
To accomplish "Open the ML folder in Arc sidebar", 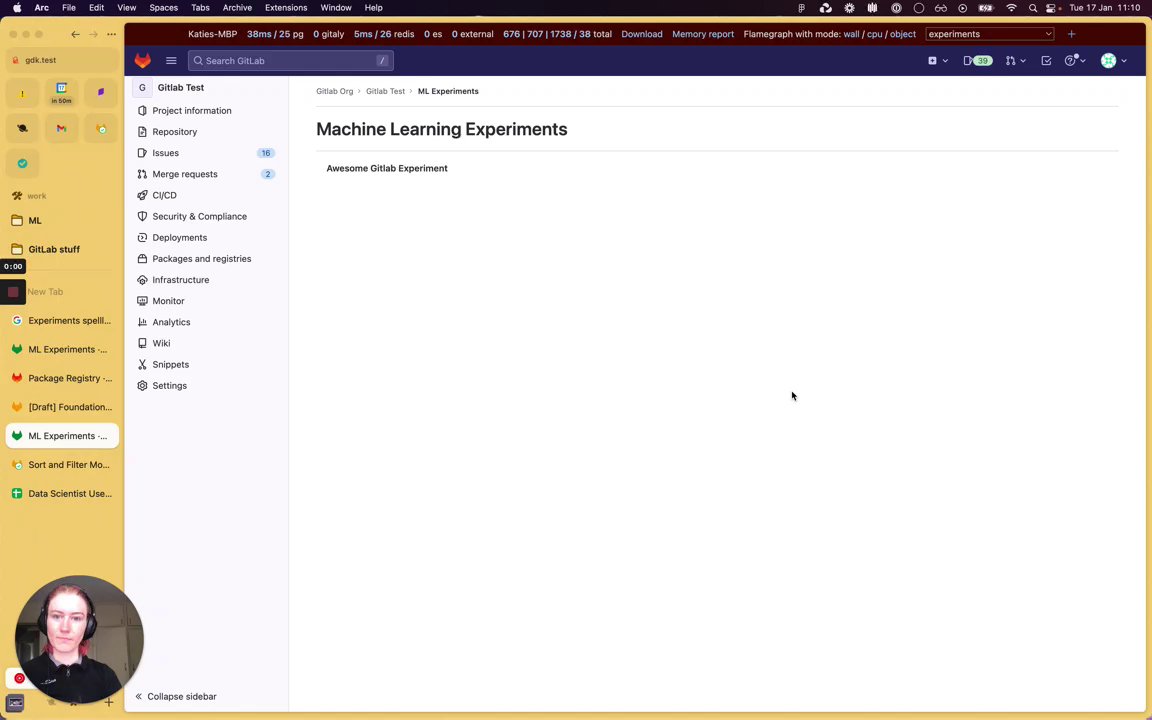I will tap(62, 220).
